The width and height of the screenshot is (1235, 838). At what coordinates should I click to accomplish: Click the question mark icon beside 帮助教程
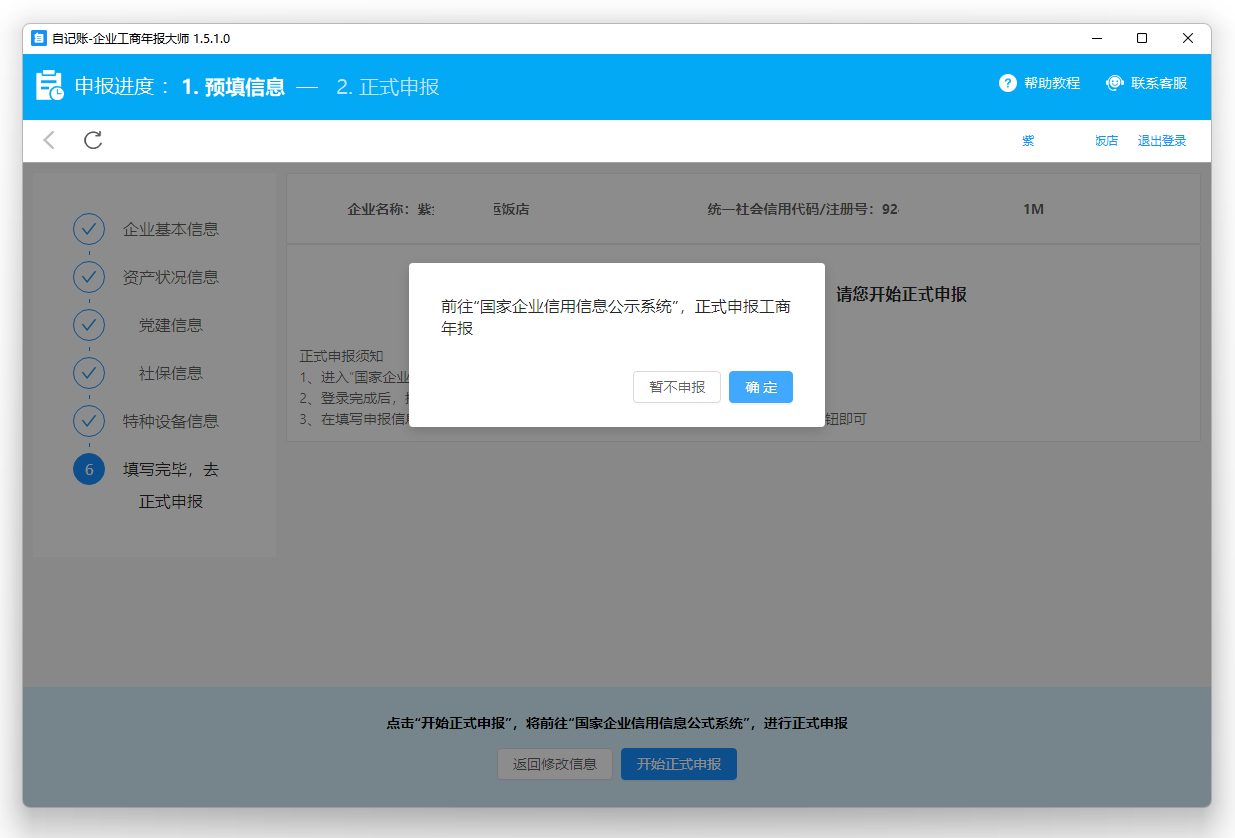(x=1007, y=83)
